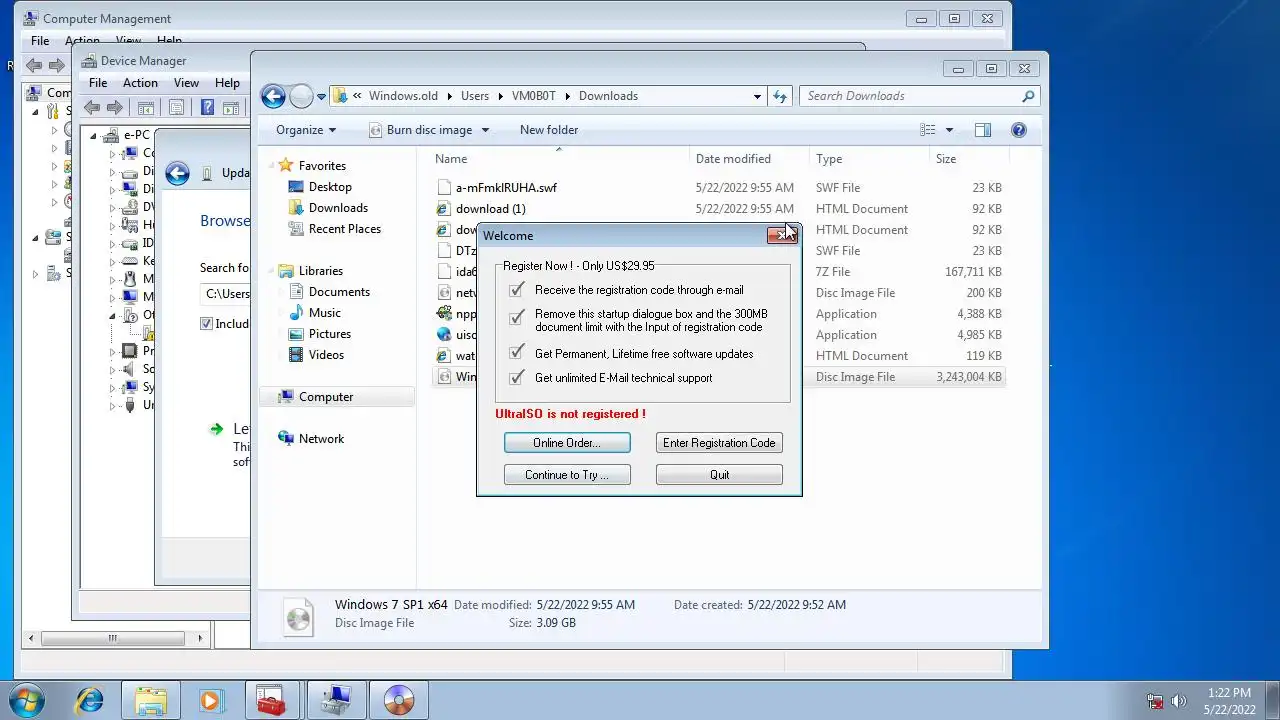Screen dimensions: 1280x720
Task: Toggle 'Receive the registration code through e-mail' checkmark
Action: pos(516,290)
